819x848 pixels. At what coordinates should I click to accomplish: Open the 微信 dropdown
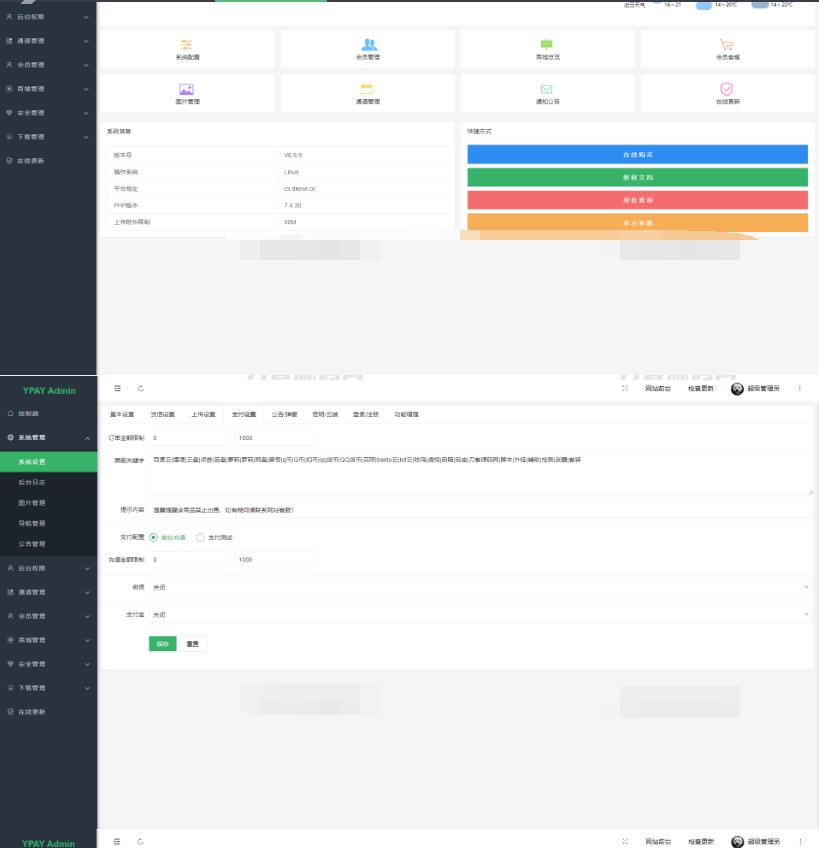pyautogui.click(x=480, y=587)
